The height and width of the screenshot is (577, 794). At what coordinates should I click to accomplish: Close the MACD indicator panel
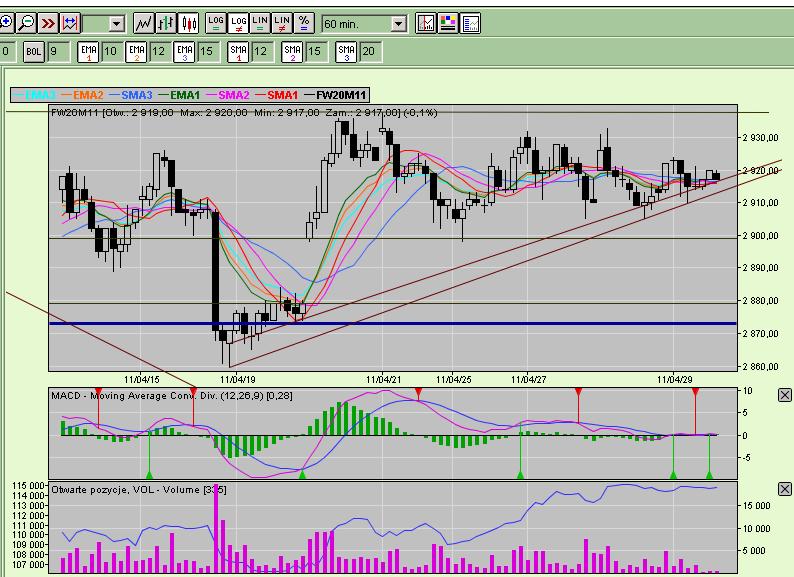coord(784,395)
